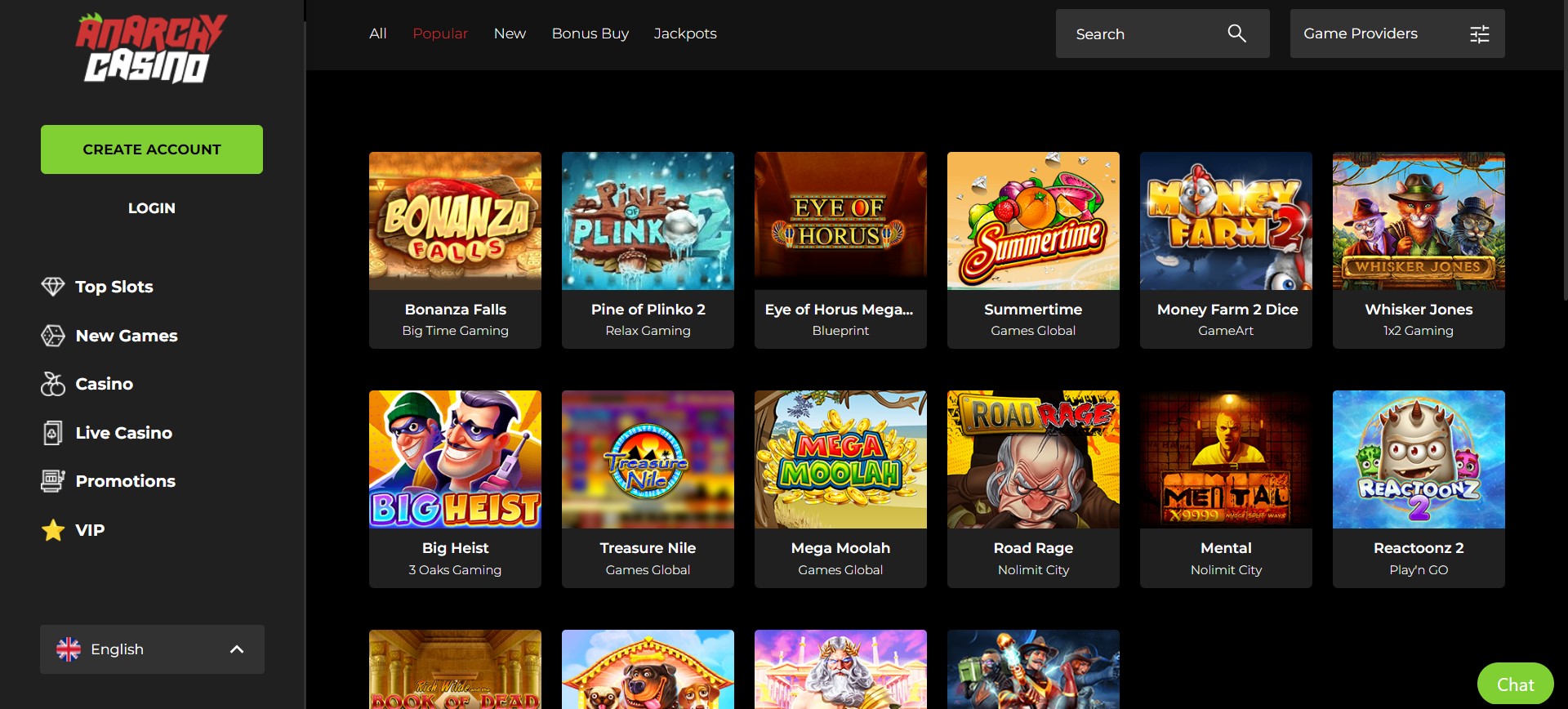This screenshot has width=1568, height=709.
Task: Open the Zeus-themed game thumbnail
Action: pos(840,669)
